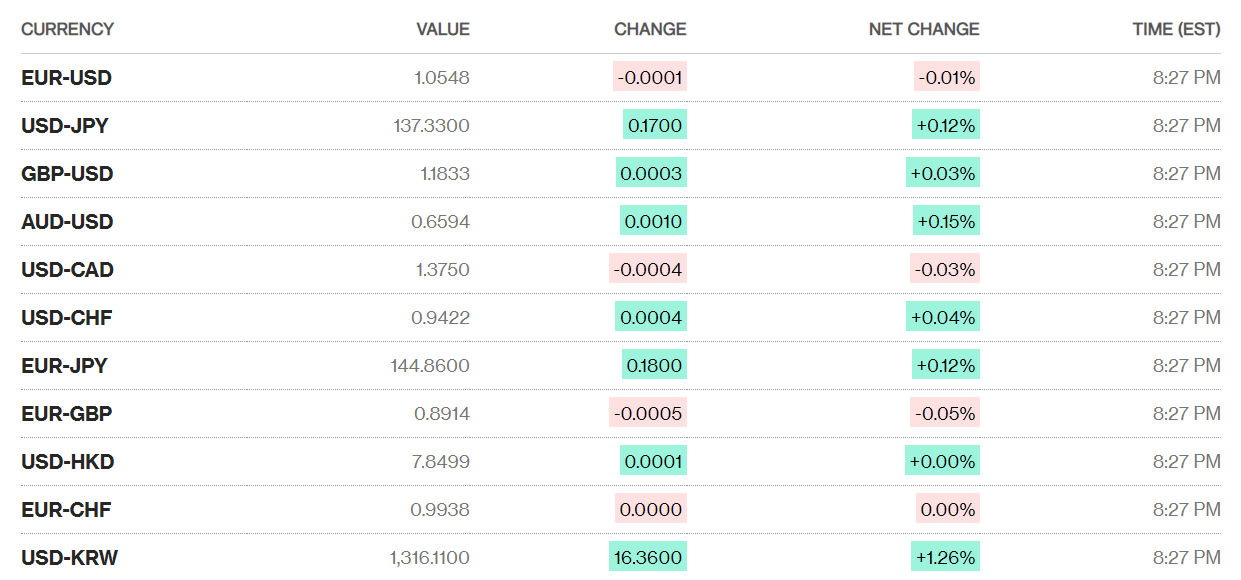Click the CURRENCY column header
The height and width of the screenshot is (580, 1241).
click(x=67, y=29)
